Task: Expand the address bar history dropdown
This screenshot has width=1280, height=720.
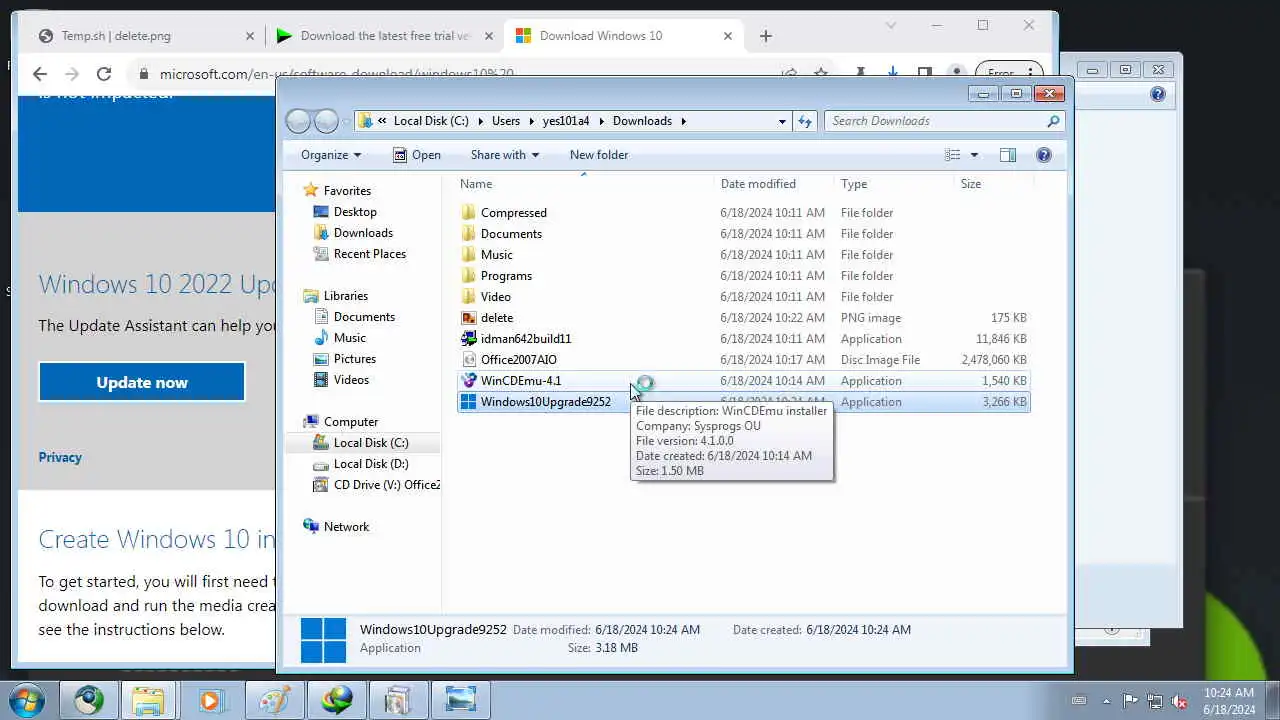Action: coord(782,121)
